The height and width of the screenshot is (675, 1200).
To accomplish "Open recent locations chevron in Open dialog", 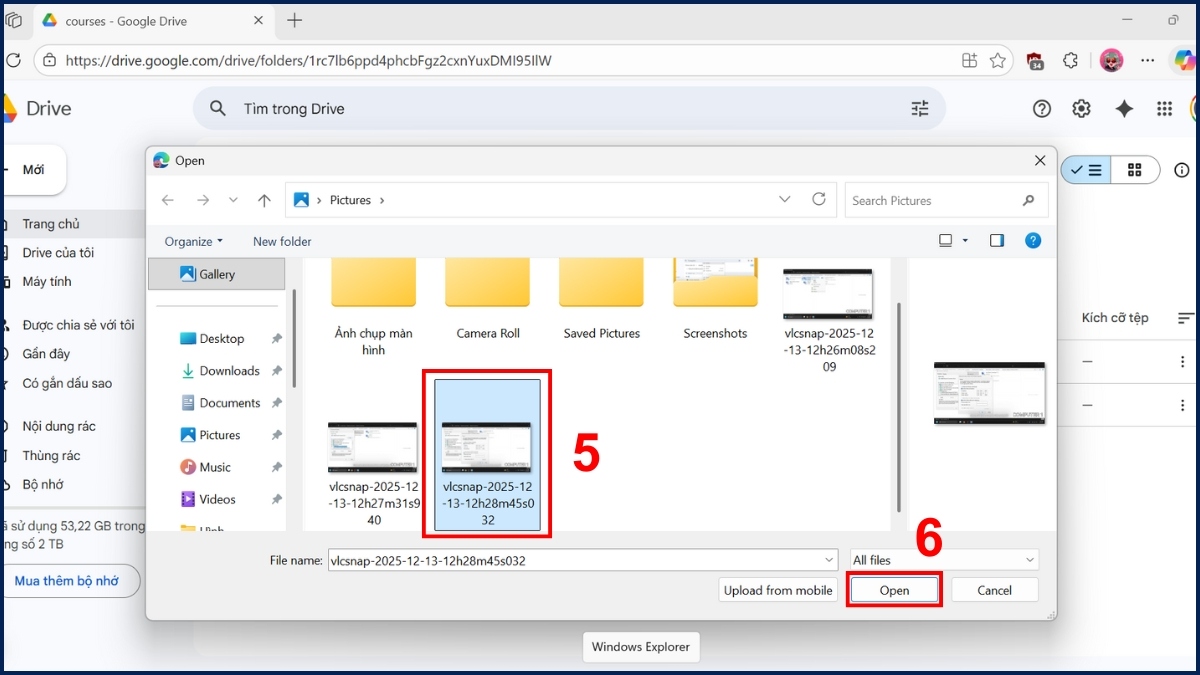I will pyautogui.click(x=234, y=200).
